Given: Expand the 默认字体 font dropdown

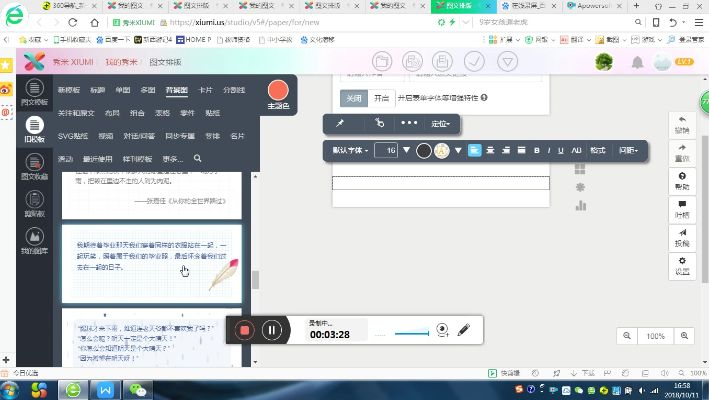Looking at the screenshot, I should click(x=351, y=150).
